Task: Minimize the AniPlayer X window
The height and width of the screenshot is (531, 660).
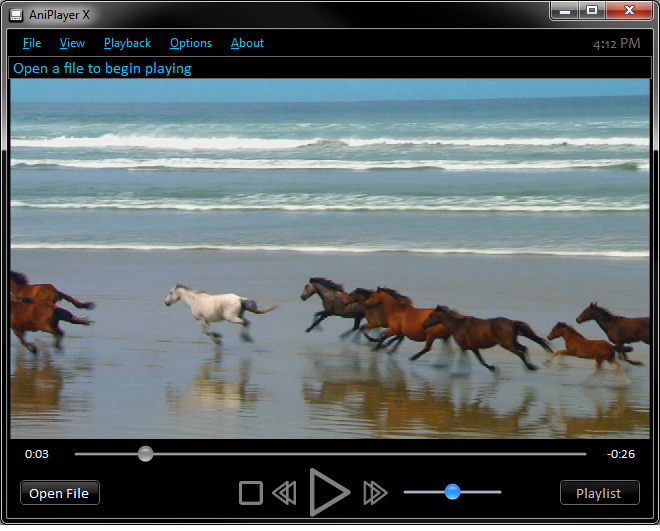Action: click(x=565, y=10)
